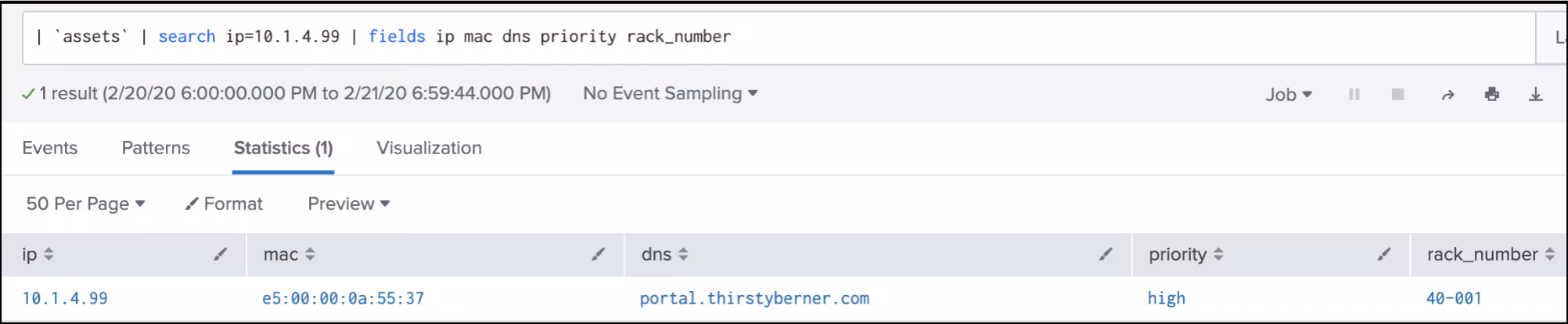Open the Visualization tab
1568x324 pixels.
point(429,148)
